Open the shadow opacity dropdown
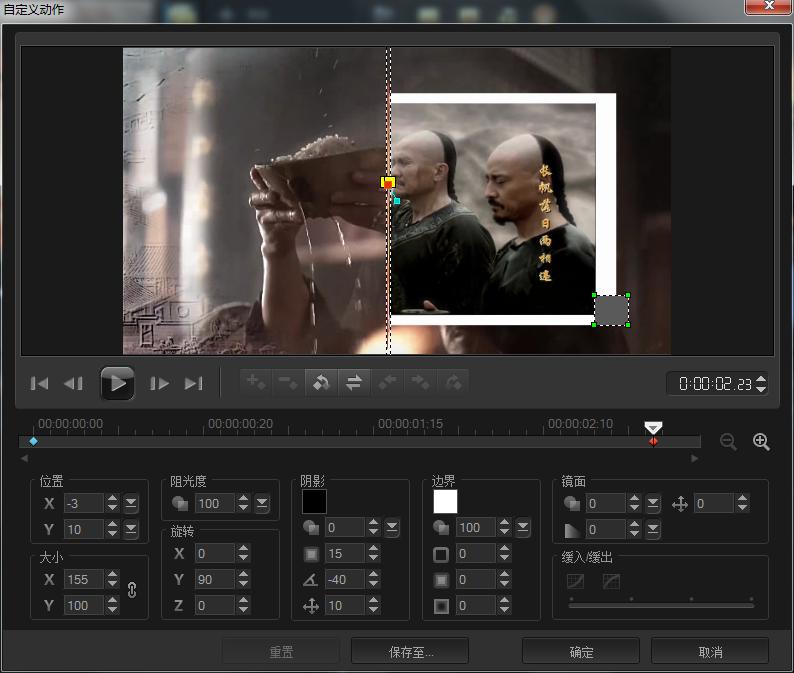This screenshot has width=794, height=673. [x=392, y=528]
